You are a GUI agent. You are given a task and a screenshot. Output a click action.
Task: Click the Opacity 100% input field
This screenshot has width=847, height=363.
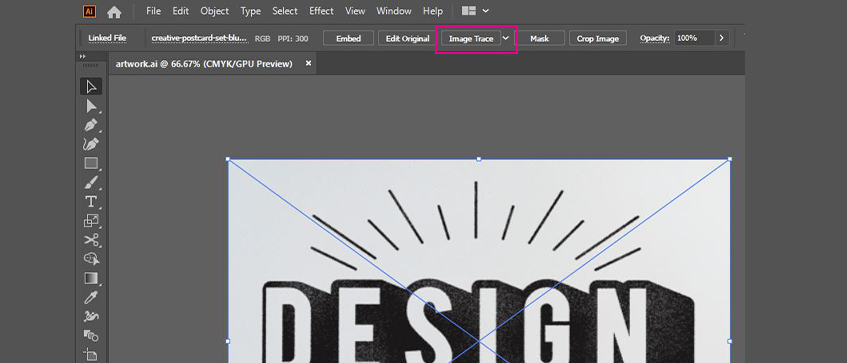(694, 38)
